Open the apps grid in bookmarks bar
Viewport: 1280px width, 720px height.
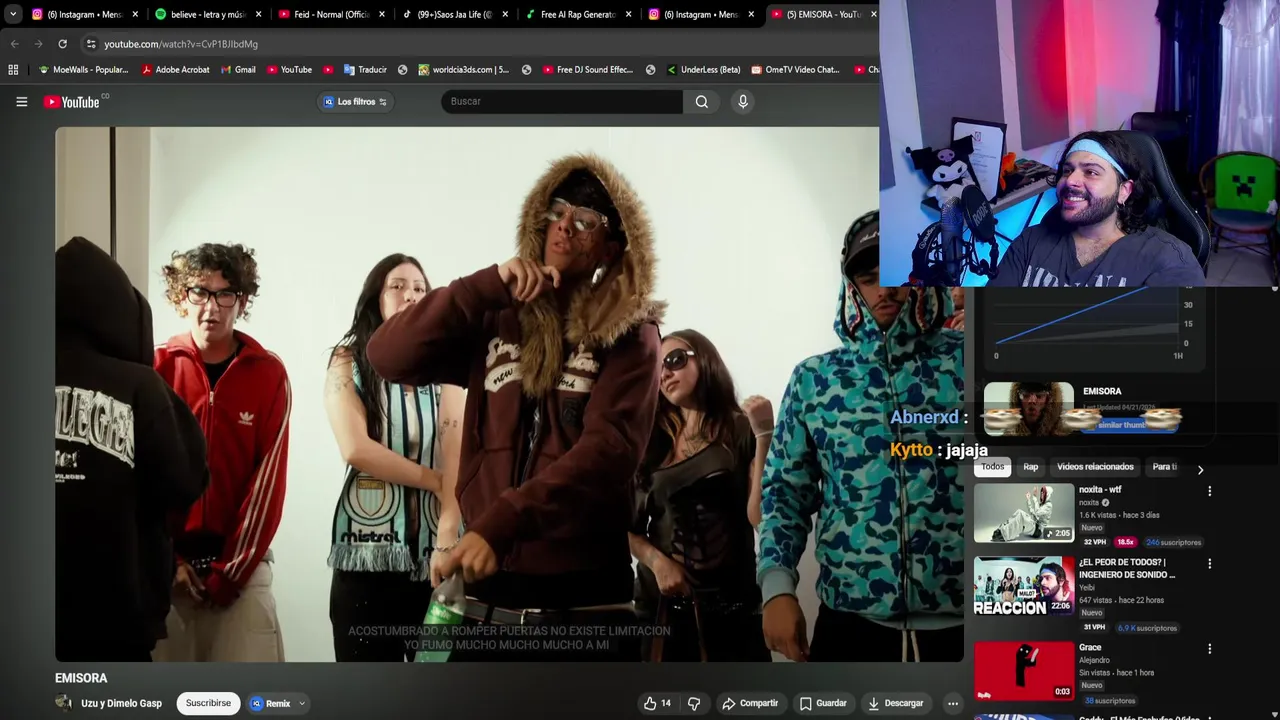point(13,70)
